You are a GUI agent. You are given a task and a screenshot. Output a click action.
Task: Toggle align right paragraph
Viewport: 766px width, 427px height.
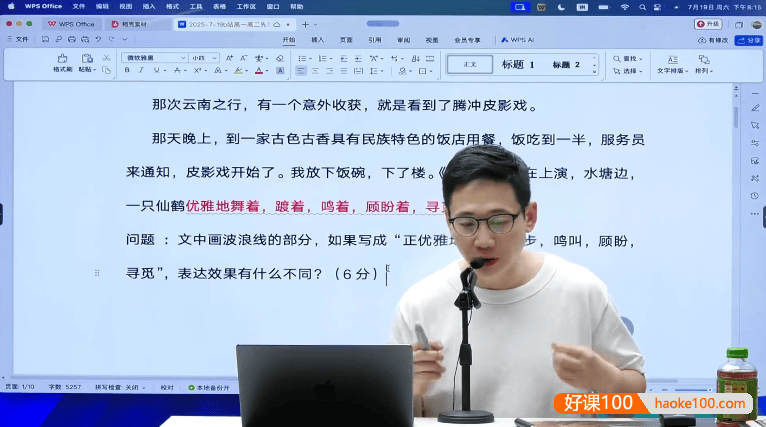click(x=330, y=71)
